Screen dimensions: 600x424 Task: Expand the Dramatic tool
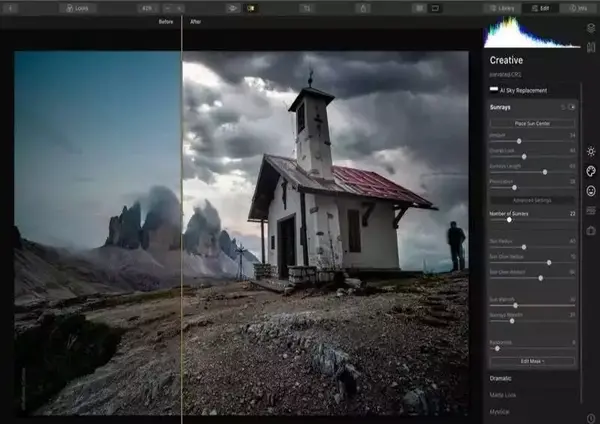pos(500,378)
